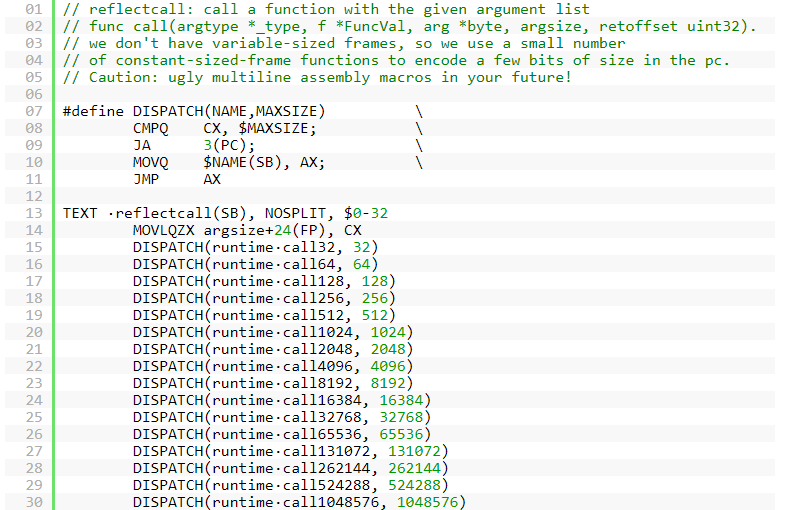Click line number 07 in the gutter
Viewport: 791px width, 510px height.
[x=34, y=111]
